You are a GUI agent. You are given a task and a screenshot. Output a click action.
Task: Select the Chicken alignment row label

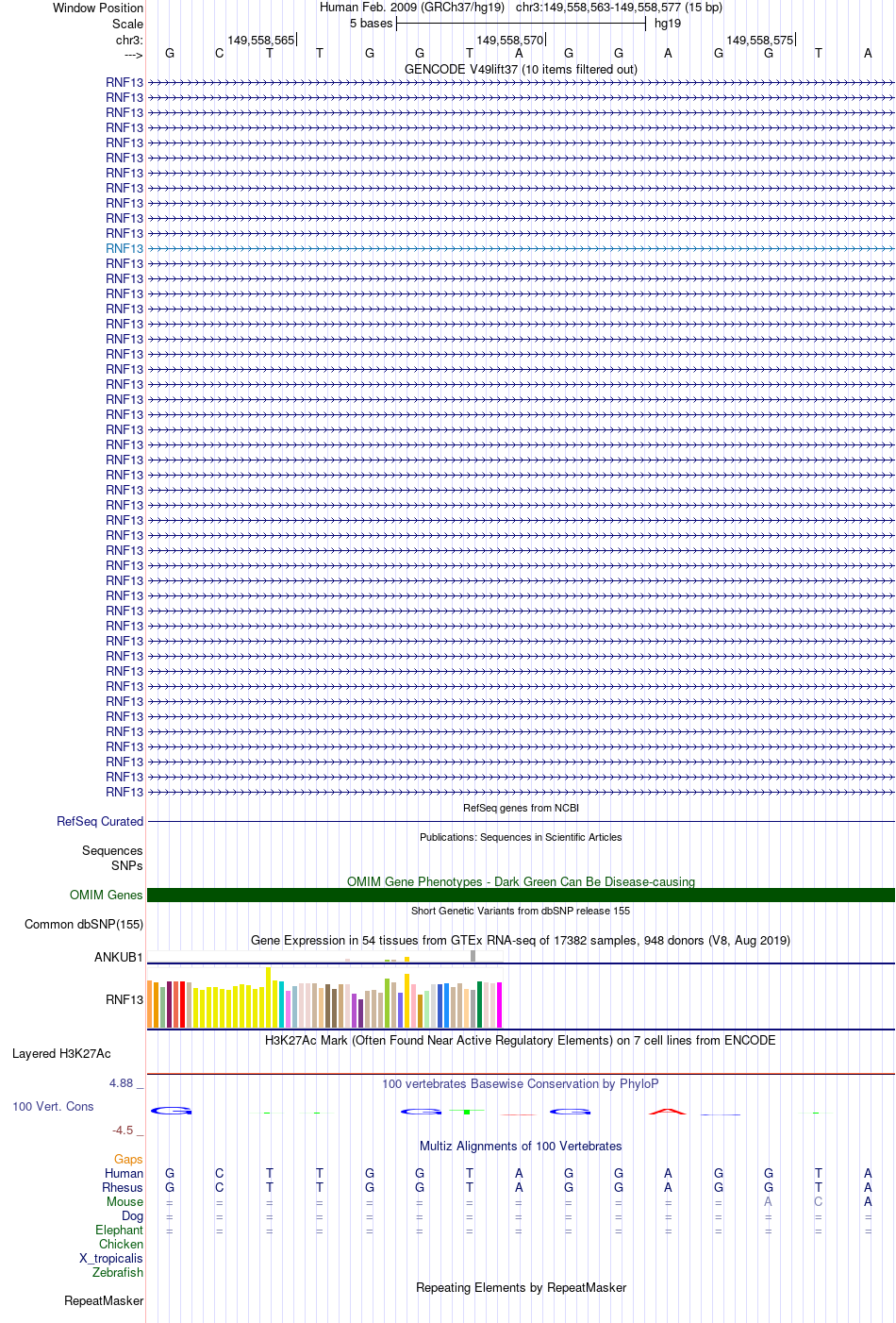[121, 1245]
